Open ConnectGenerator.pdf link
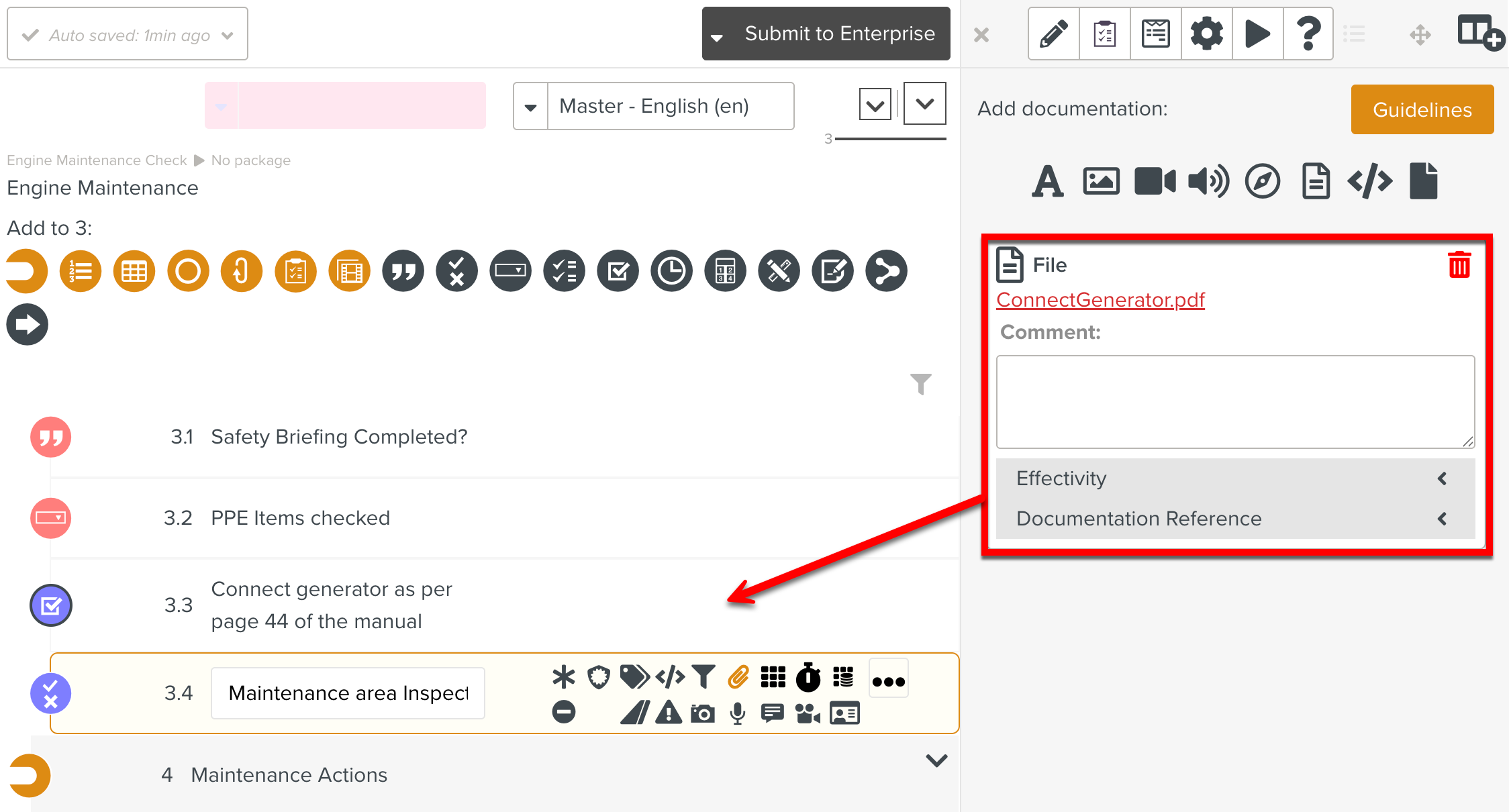Screen dimensions: 1509x812 (x=1100, y=300)
